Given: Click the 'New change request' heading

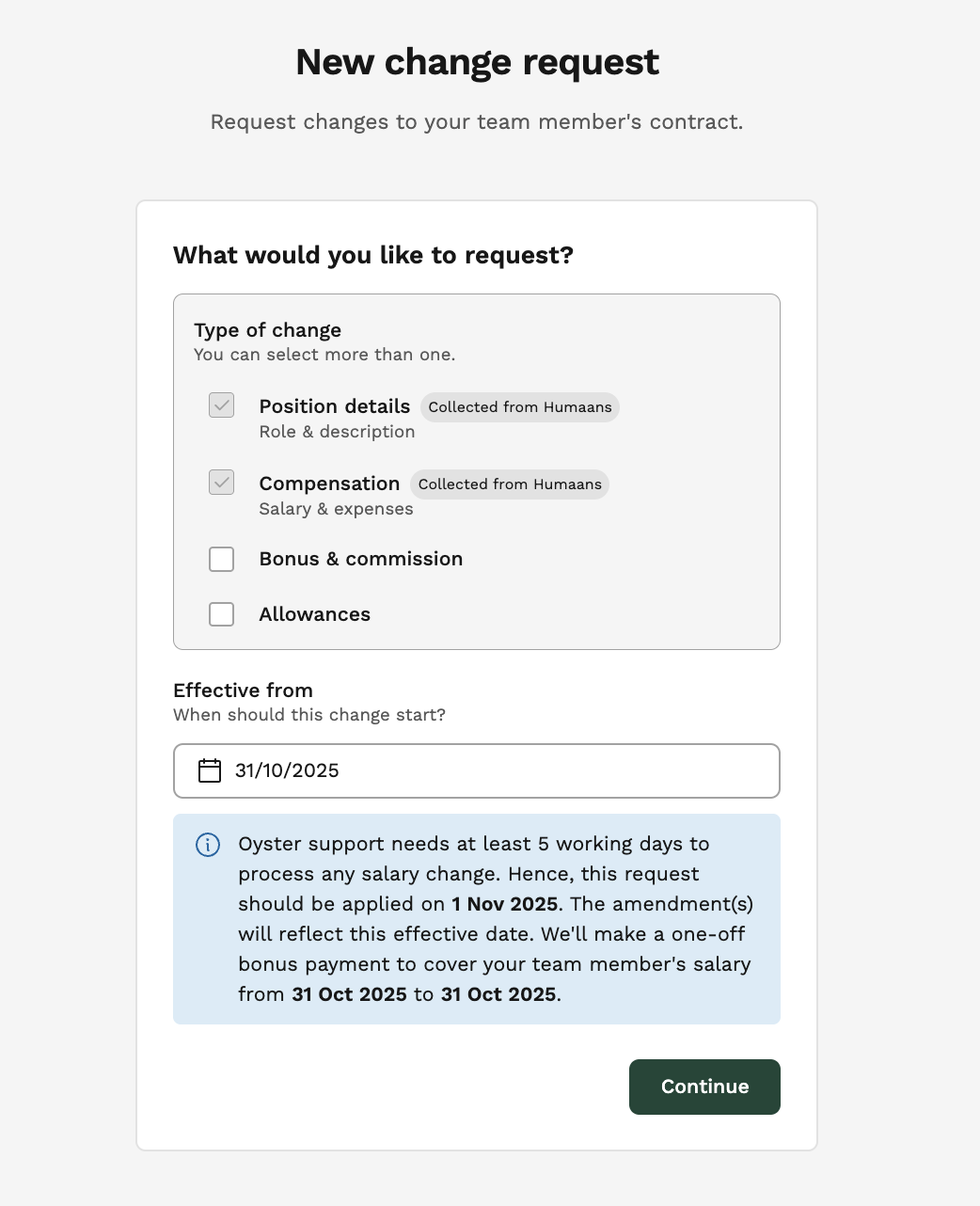Looking at the screenshot, I should coord(477,62).
